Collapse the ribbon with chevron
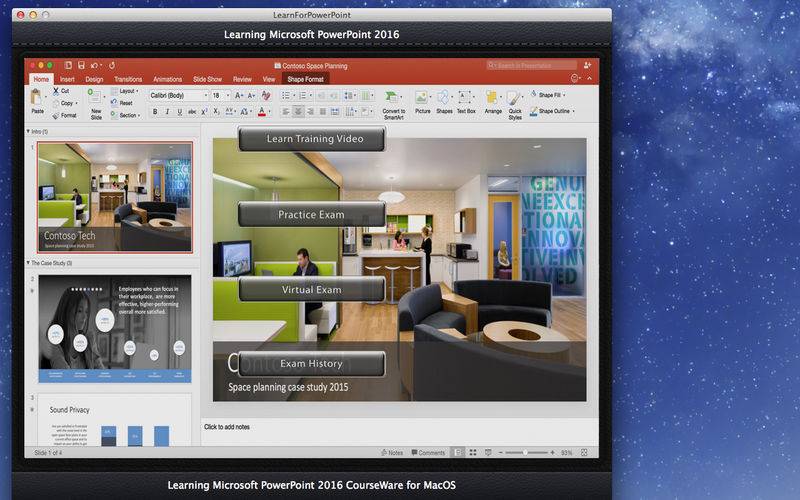Screen dimensions: 800x500 (590, 79)
